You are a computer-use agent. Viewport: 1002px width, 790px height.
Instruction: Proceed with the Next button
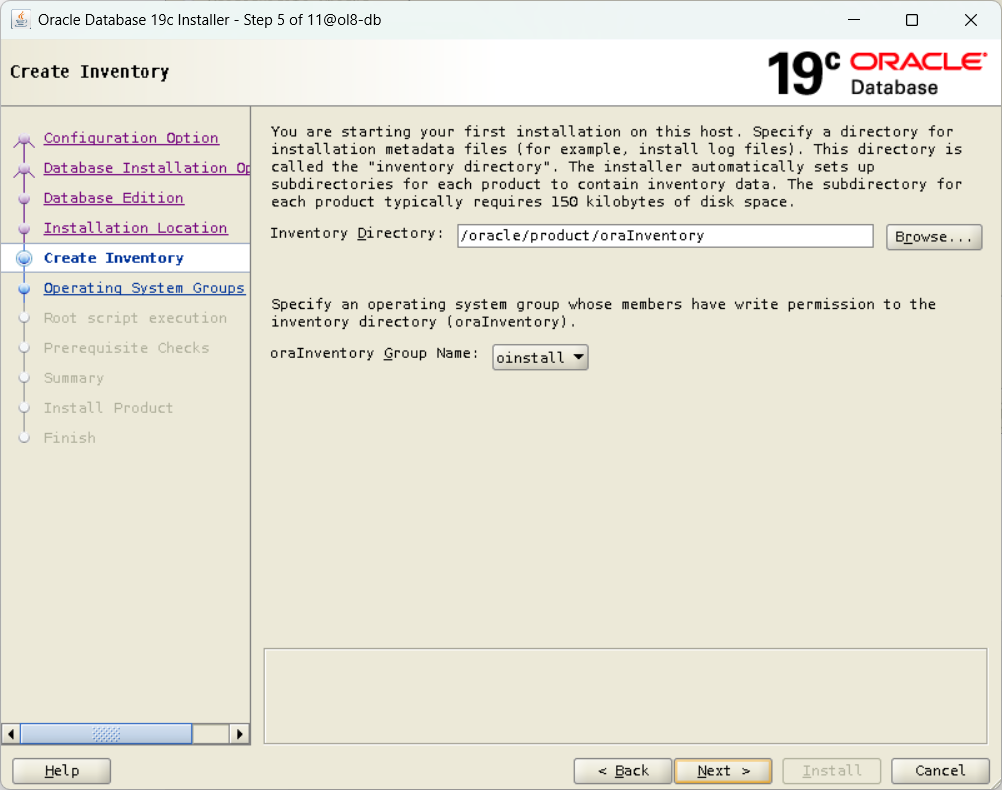click(723, 771)
